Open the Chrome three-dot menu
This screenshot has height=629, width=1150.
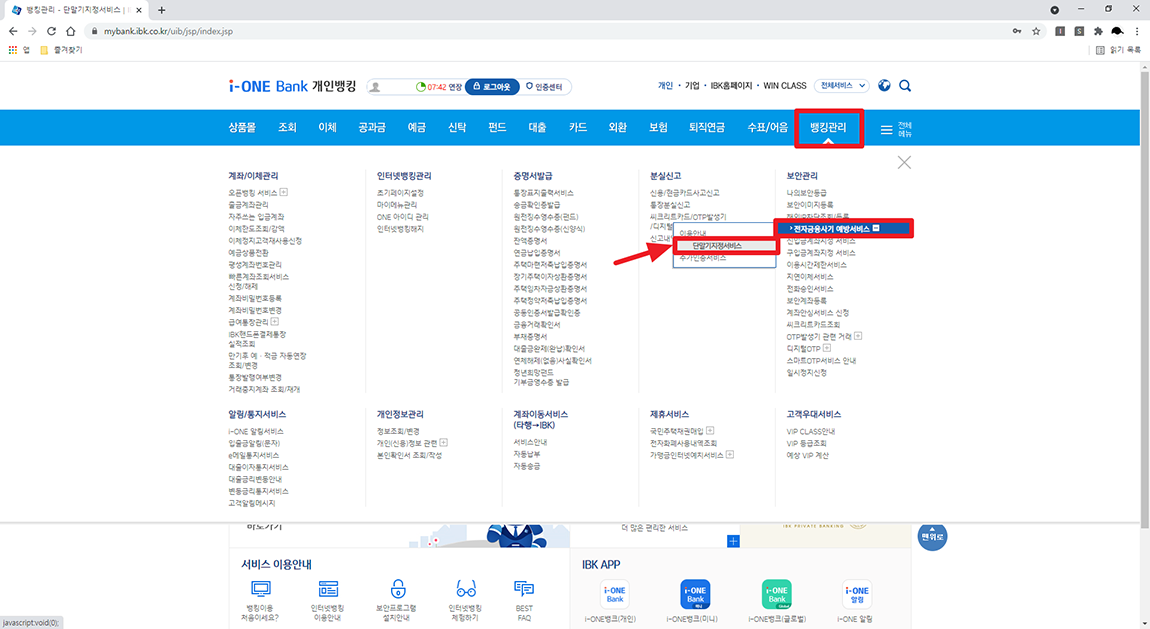(1138, 31)
